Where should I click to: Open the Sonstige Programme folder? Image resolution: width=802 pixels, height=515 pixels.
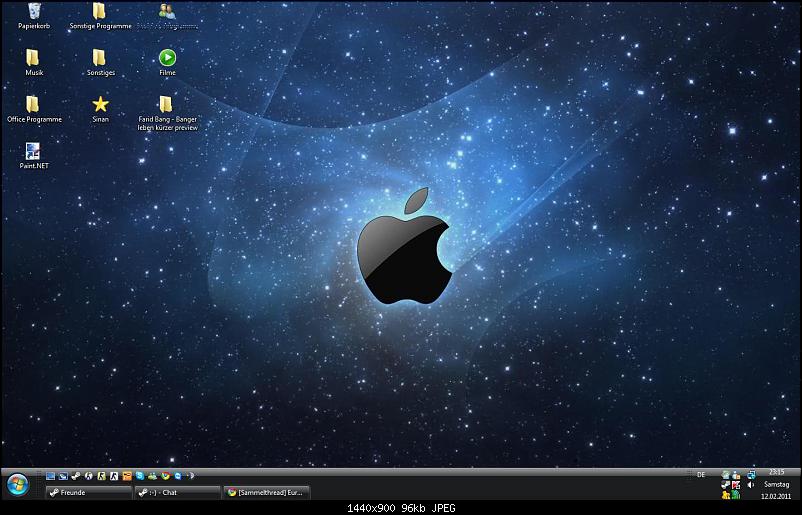pos(100,12)
